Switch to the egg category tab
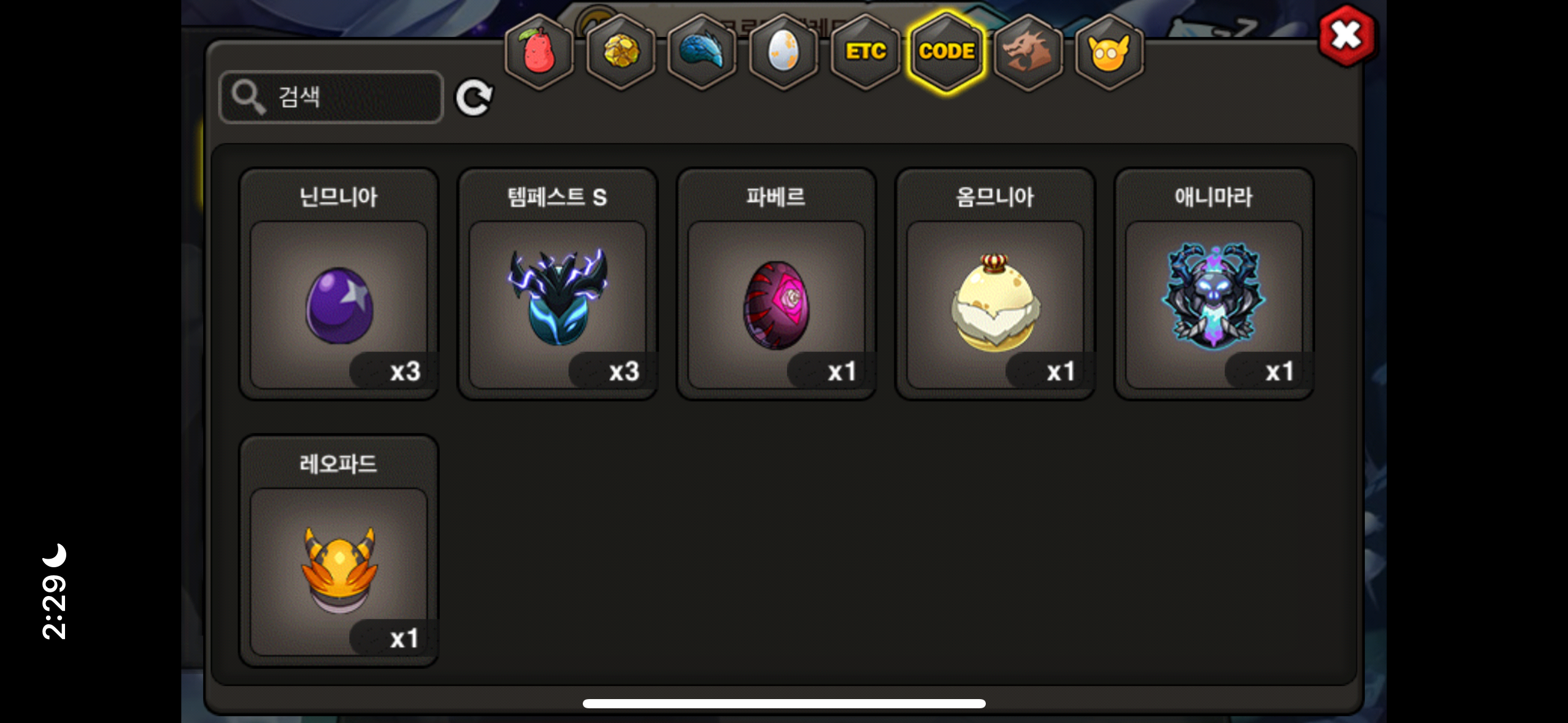 (x=783, y=52)
